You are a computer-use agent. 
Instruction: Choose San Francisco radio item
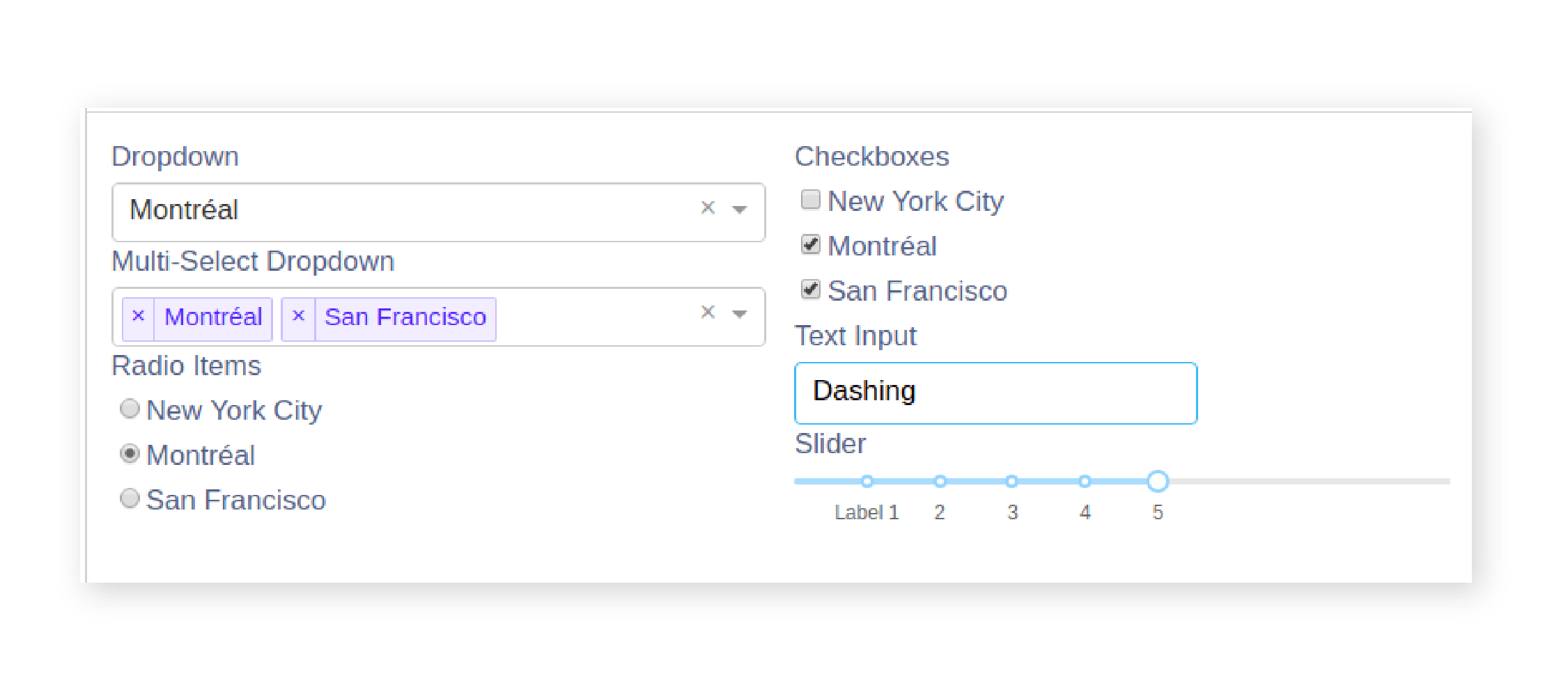(130, 498)
